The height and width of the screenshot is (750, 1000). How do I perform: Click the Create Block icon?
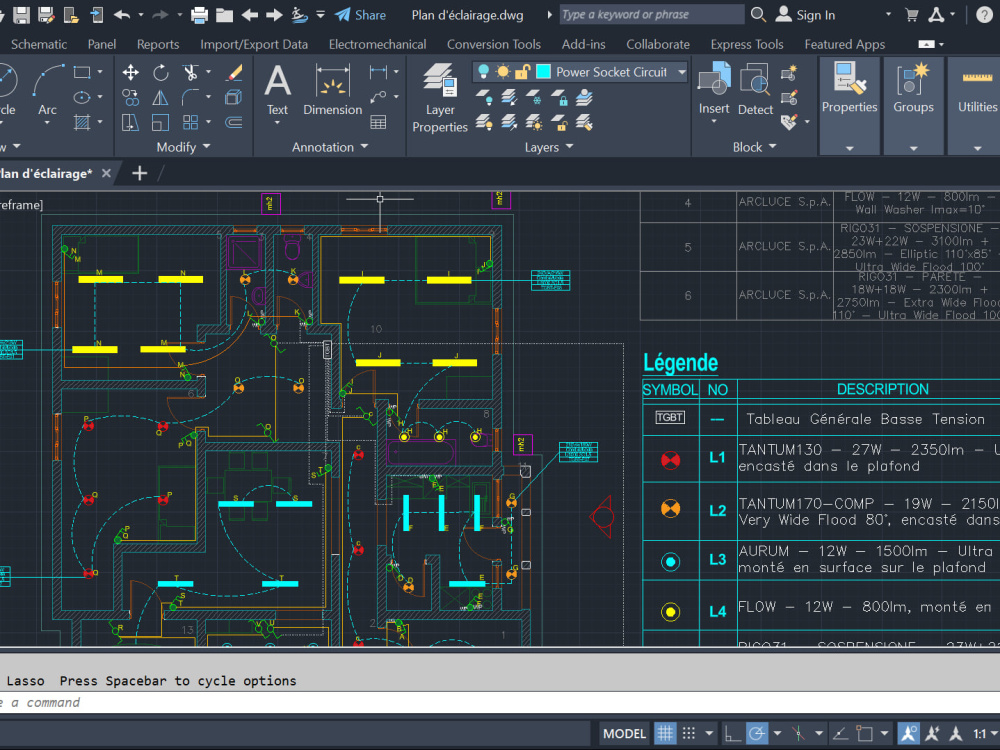pyautogui.click(x=790, y=72)
